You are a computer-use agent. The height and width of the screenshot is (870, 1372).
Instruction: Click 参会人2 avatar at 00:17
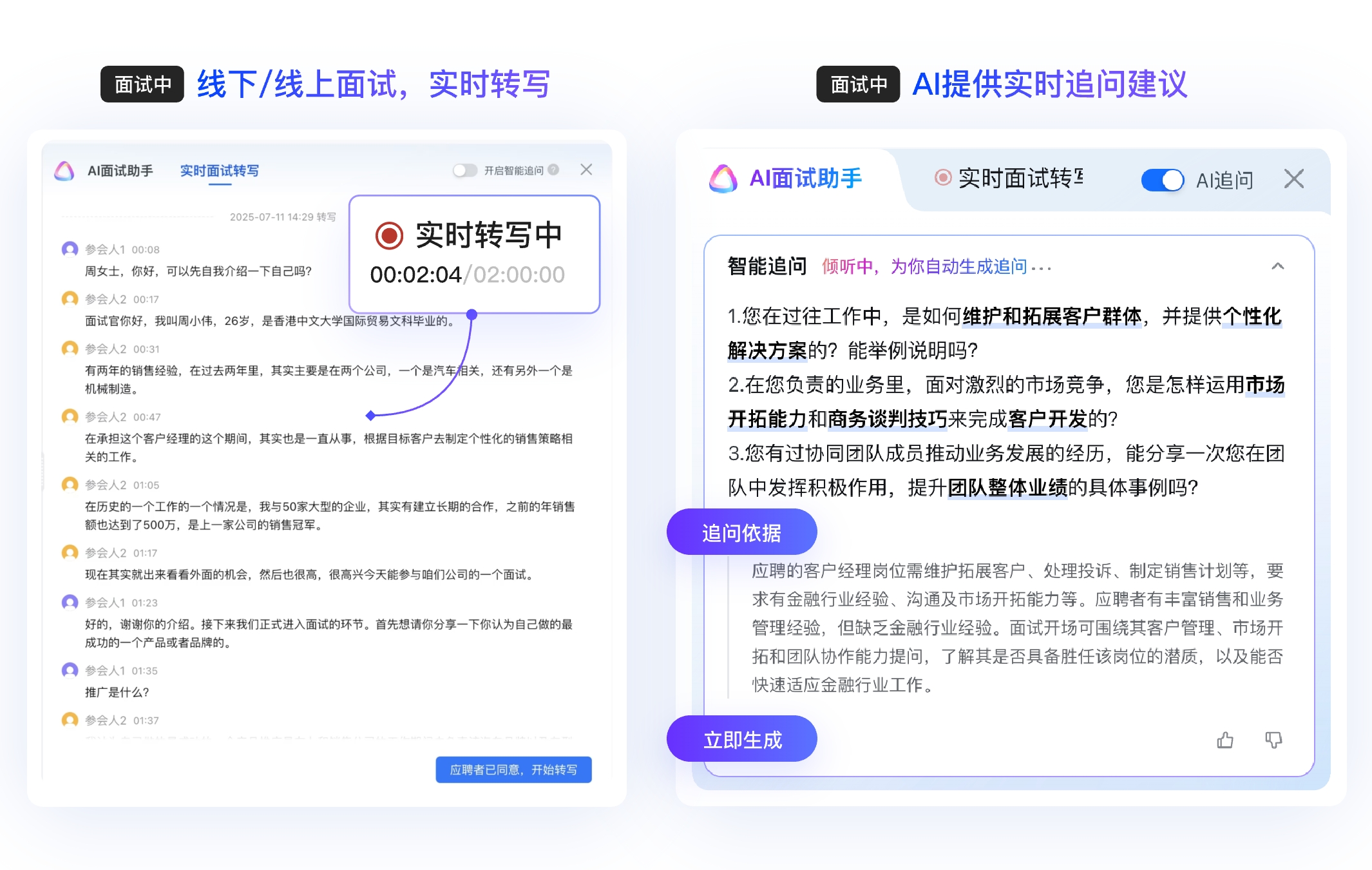point(70,299)
